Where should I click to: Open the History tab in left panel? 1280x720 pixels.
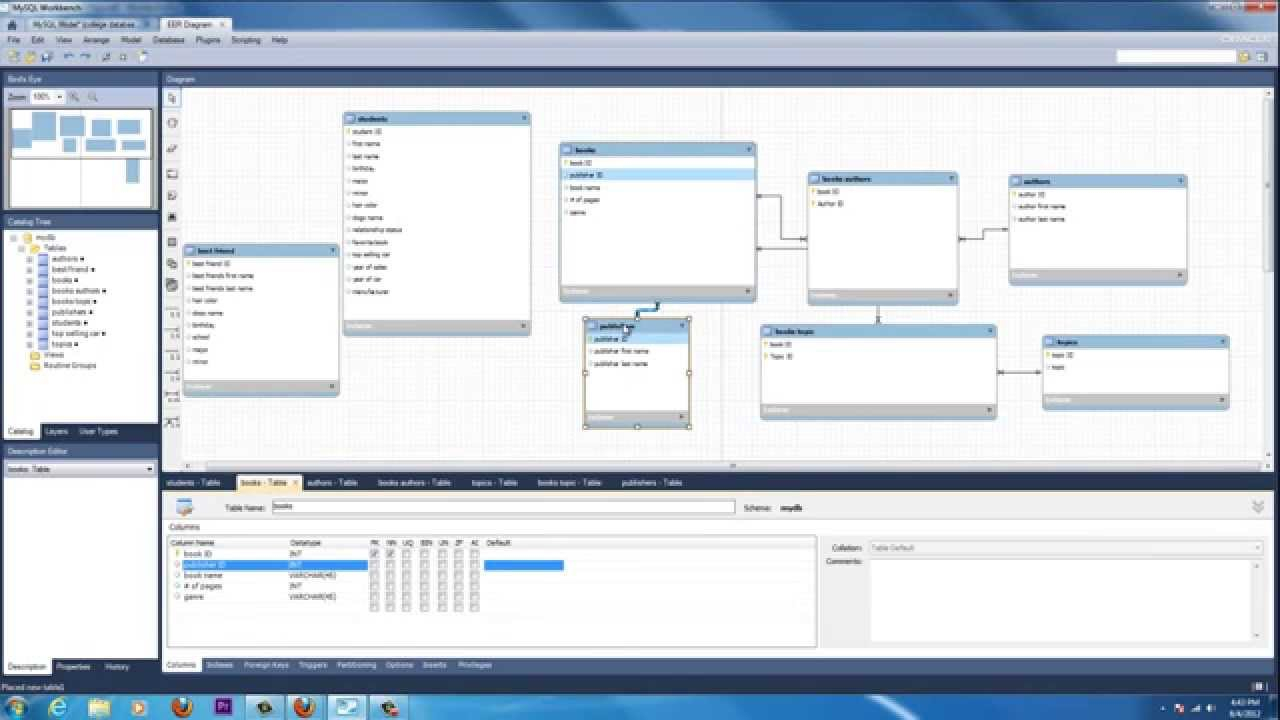[x=117, y=666]
